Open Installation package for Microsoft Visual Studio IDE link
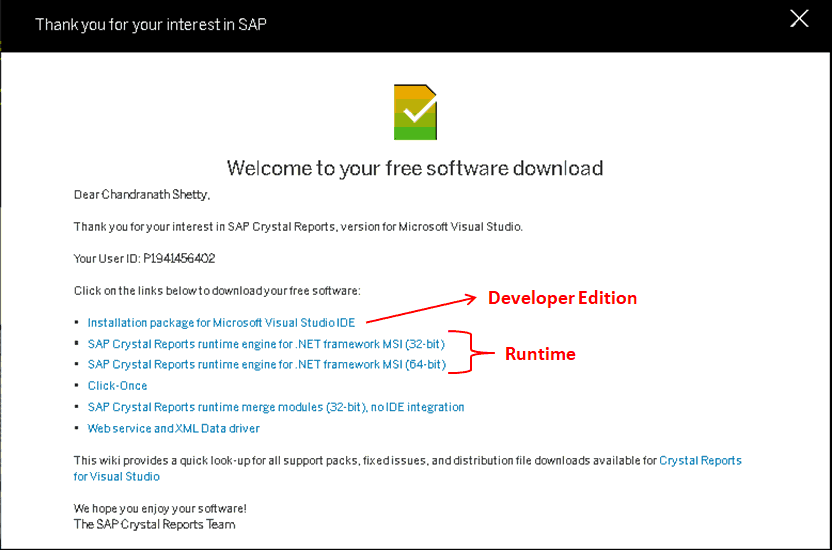Viewport: 832px width, 550px height. click(221, 322)
